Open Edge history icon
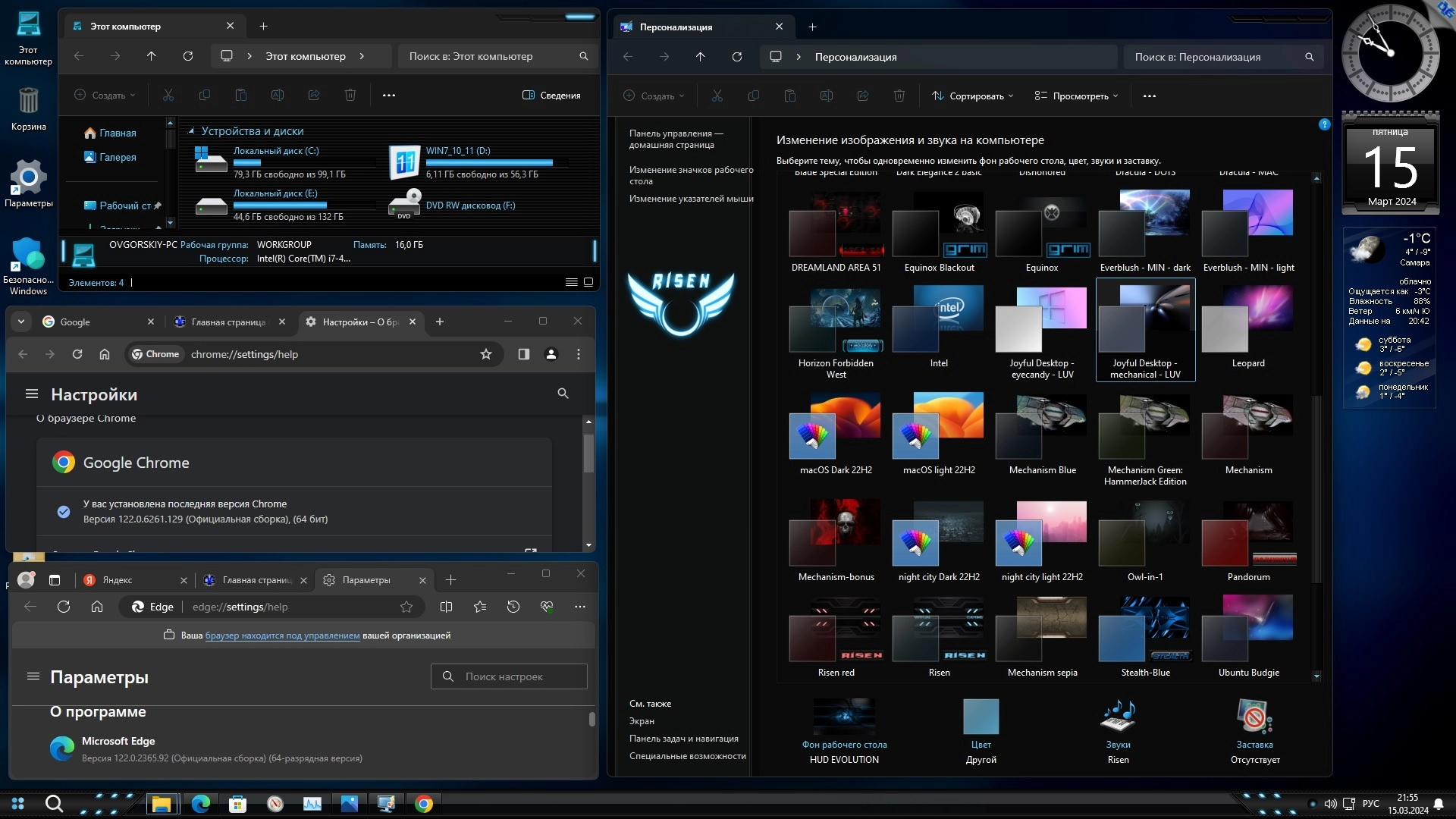Image resolution: width=1456 pixels, height=819 pixels. pos(513,607)
